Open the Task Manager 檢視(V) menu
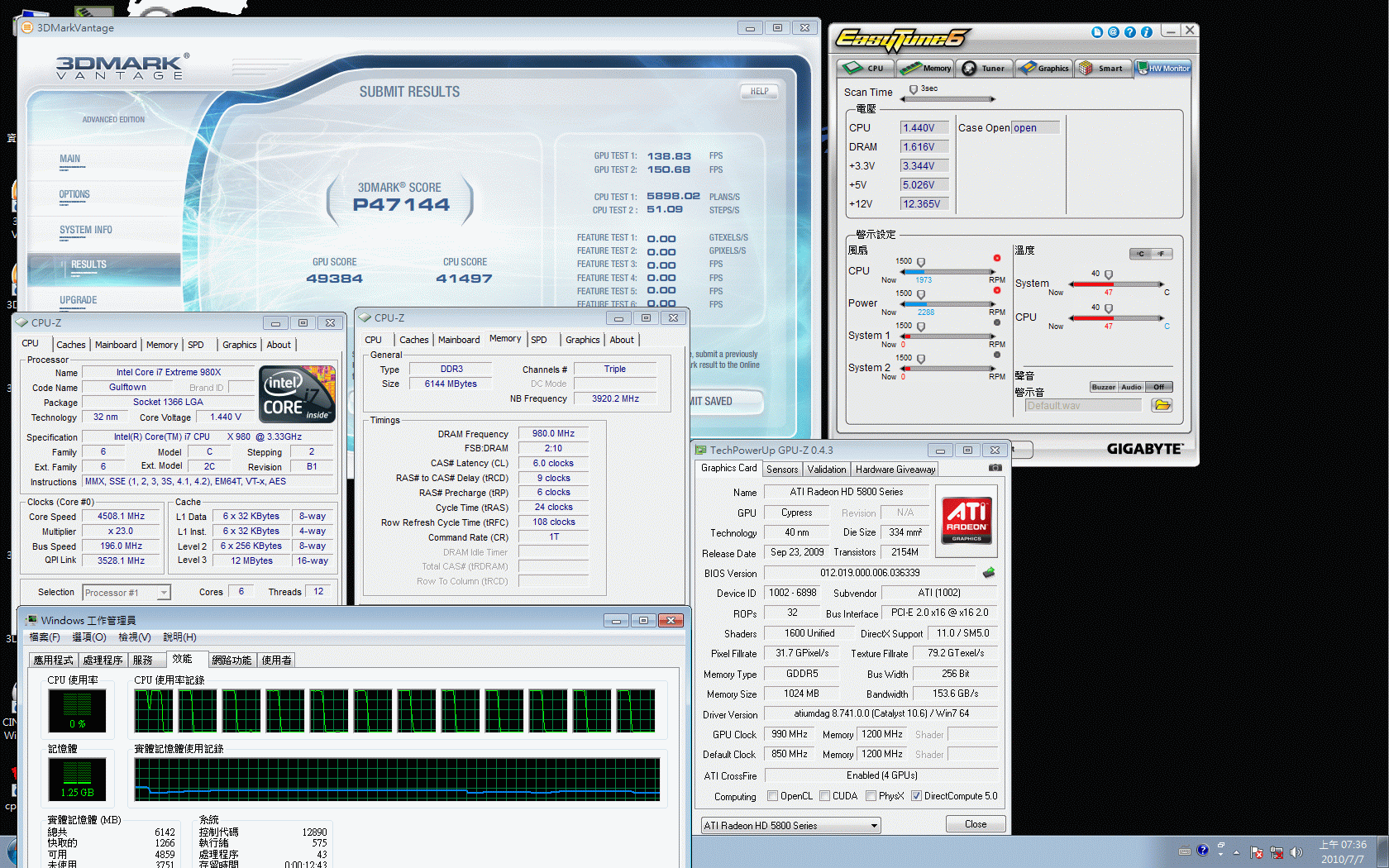The image size is (1389, 868). click(x=135, y=637)
